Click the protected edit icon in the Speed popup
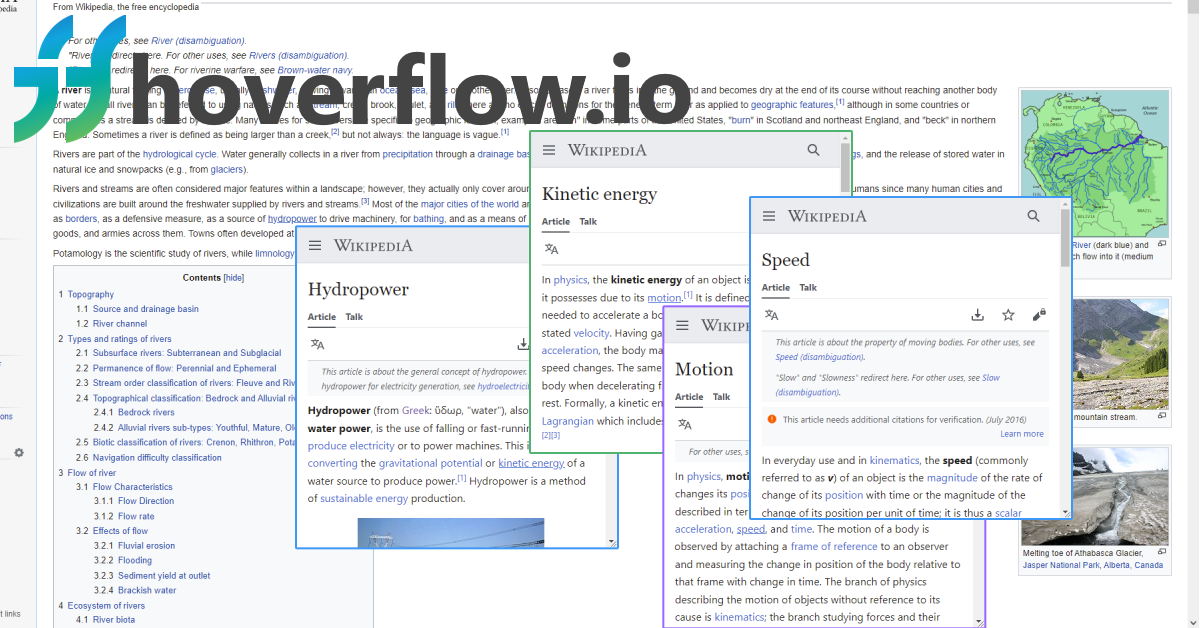 click(x=1039, y=315)
